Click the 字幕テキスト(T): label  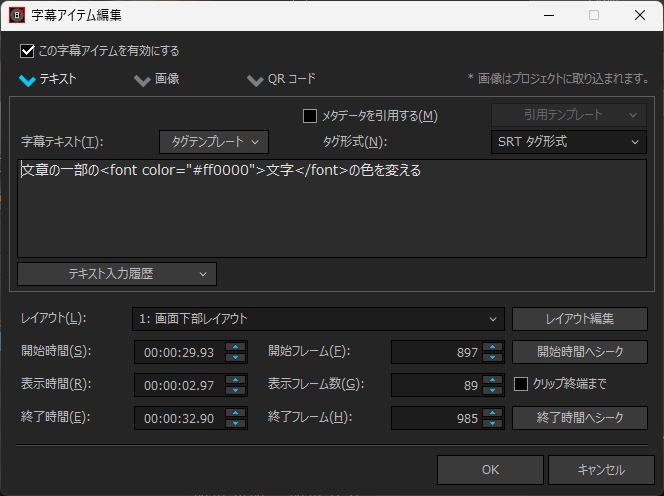coord(62,142)
